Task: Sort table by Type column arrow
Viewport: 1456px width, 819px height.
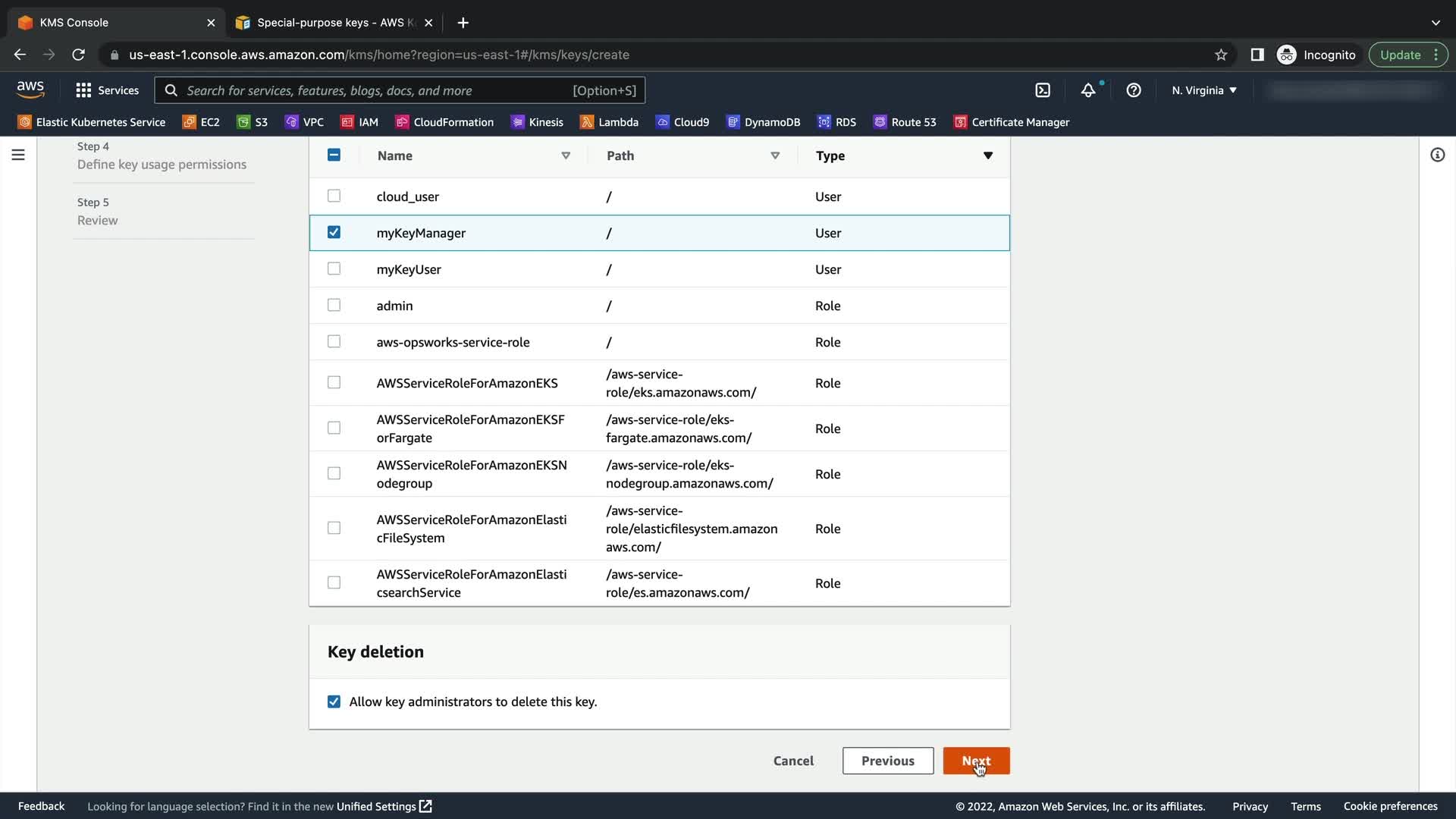Action: [987, 155]
